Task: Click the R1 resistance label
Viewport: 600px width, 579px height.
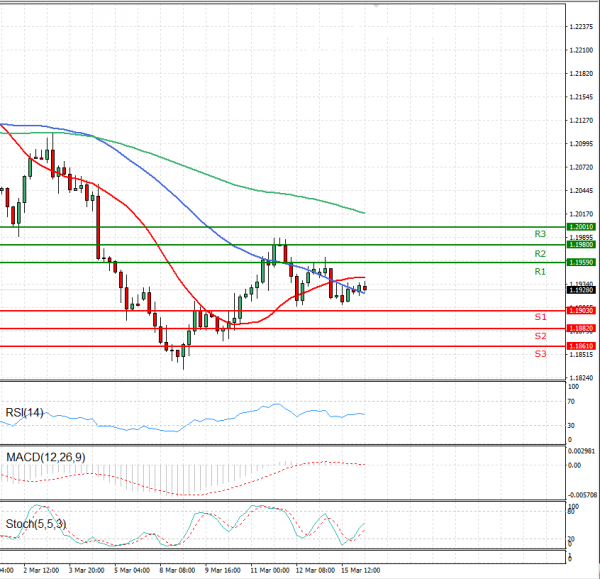Action: click(x=540, y=272)
